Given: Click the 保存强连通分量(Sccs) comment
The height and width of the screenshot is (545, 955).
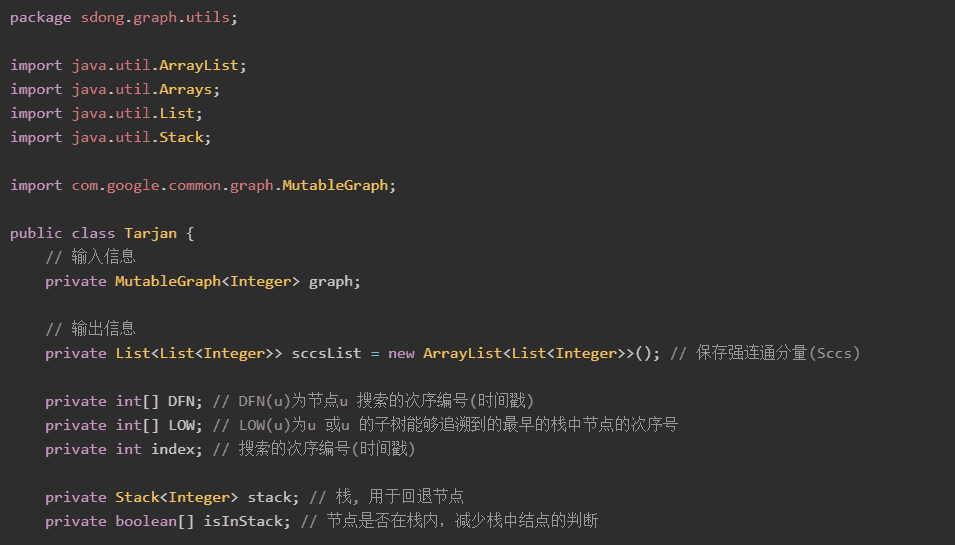Looking at the screenshot, I should [x=765, y=353].
